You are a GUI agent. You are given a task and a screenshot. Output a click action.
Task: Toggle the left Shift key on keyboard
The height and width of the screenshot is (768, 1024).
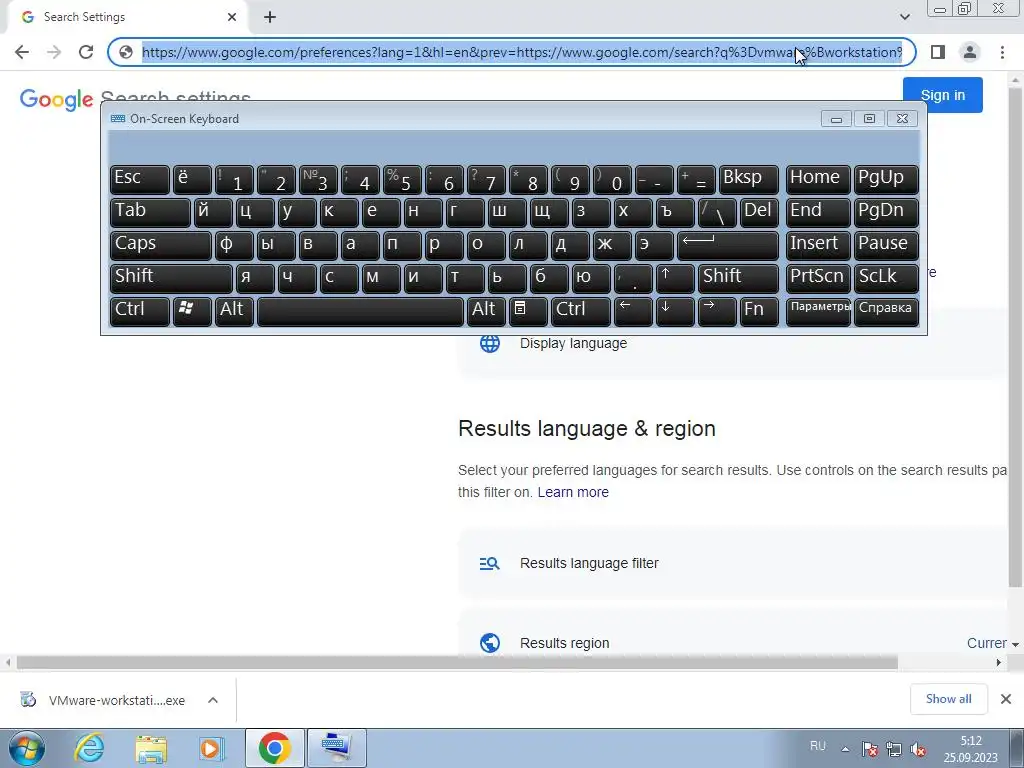(171, 278)
